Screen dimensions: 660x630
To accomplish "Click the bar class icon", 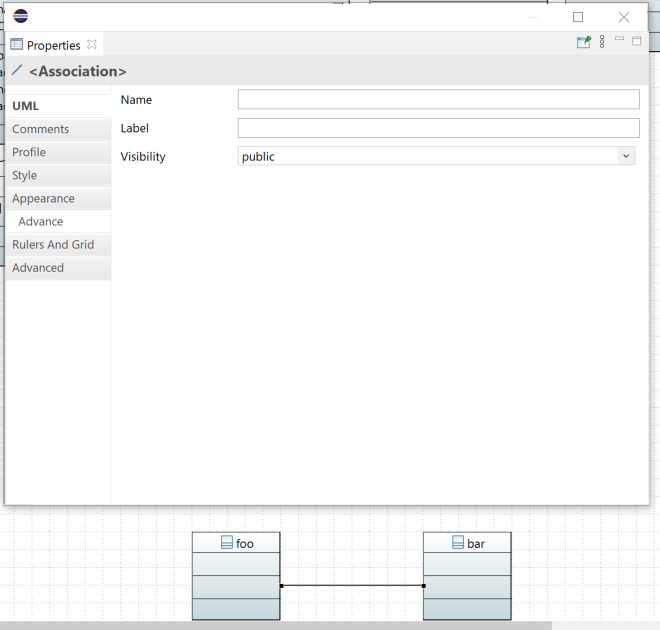I will pos(458,542).
